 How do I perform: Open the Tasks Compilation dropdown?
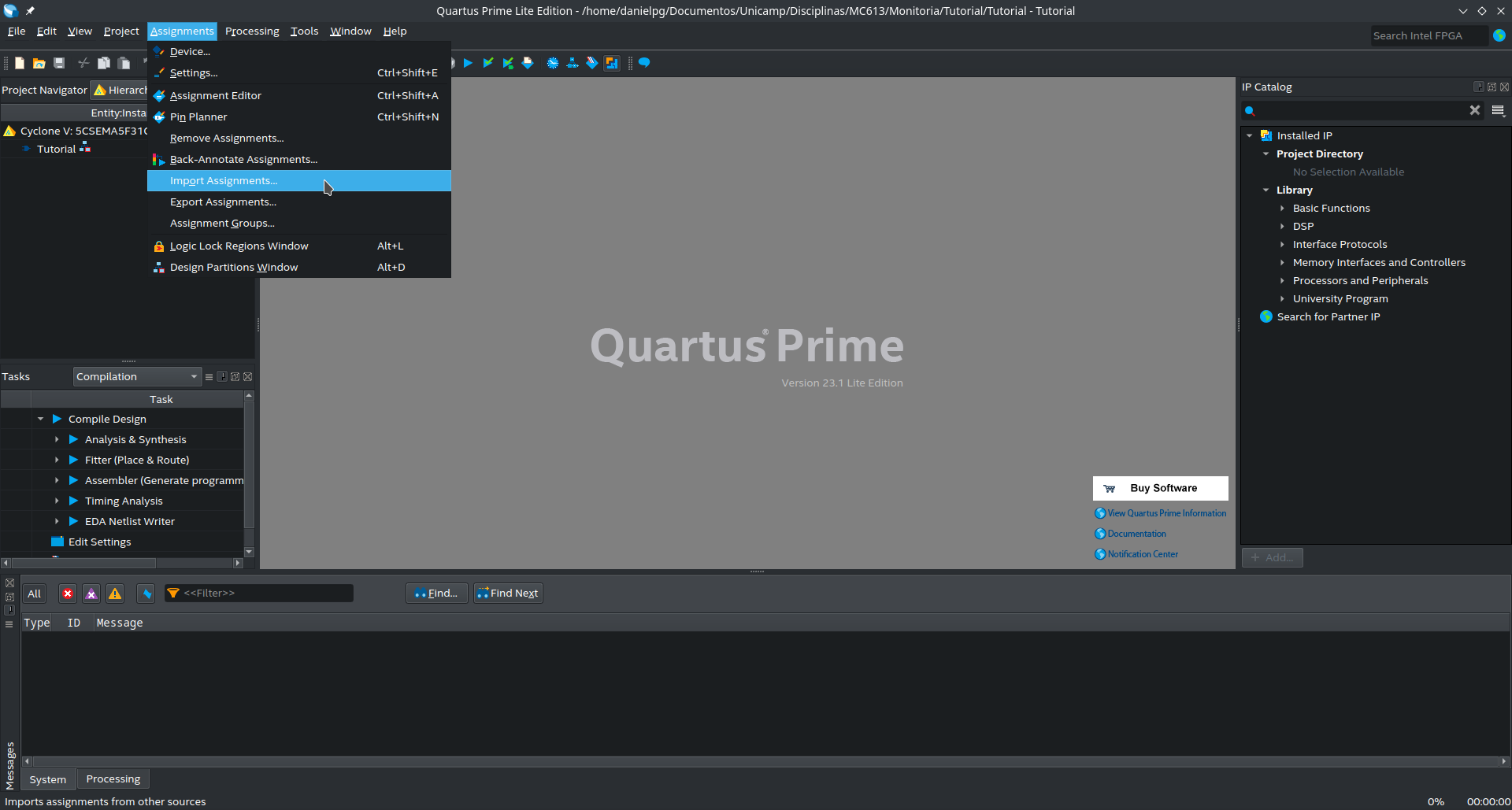click(137, 377)
